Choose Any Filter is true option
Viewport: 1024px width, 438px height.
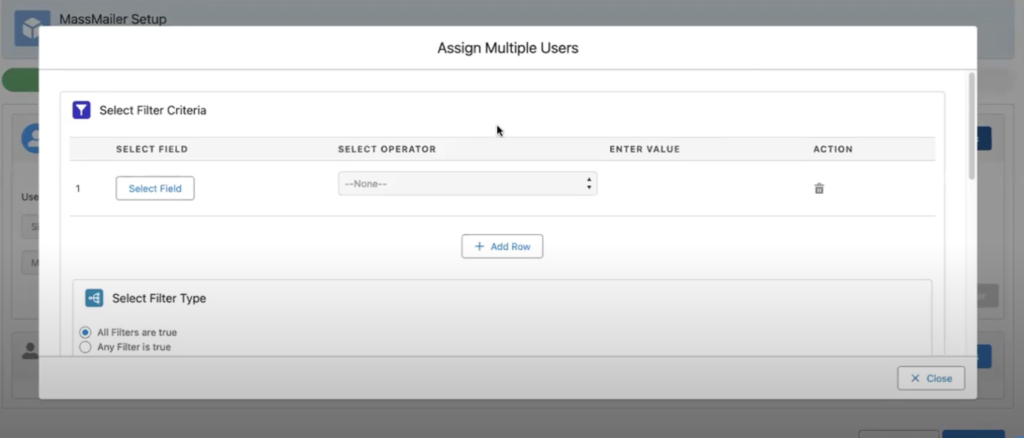point(85,347)
